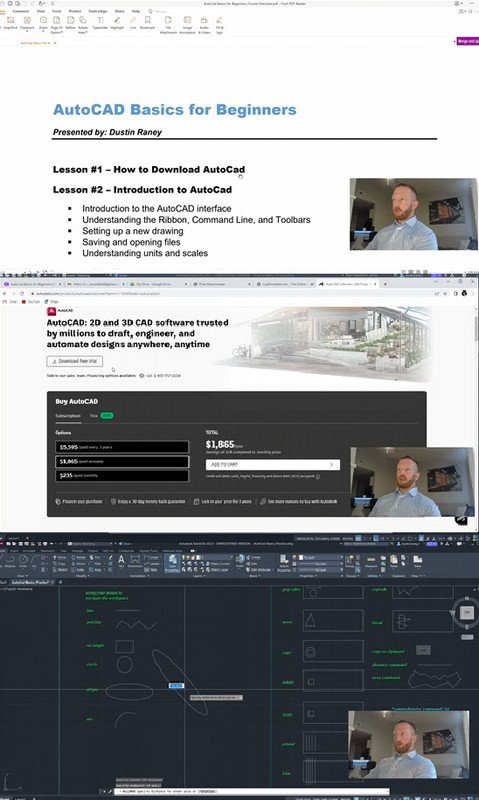This screenshot has height=800, width=479.
Task: Click the Dimension tool in AutoCAD ribbon
Action: 135,562
